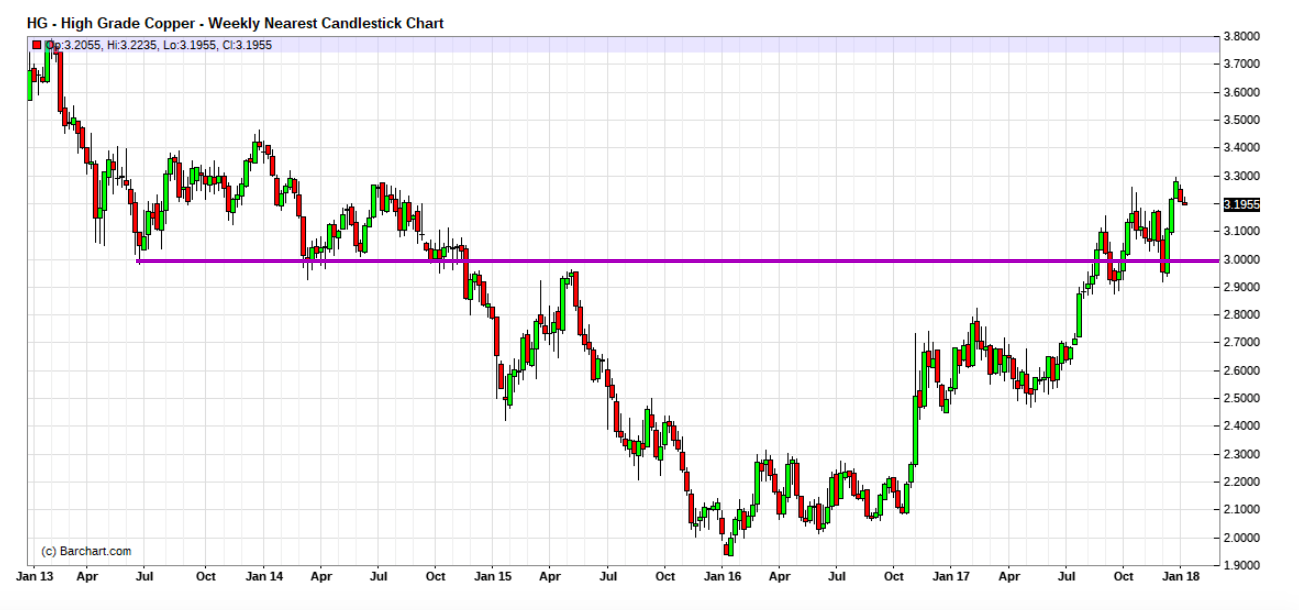1299x610 pixels.
Task: Click the 3.5000 price axis label
Action: (x=1242, y=120)
